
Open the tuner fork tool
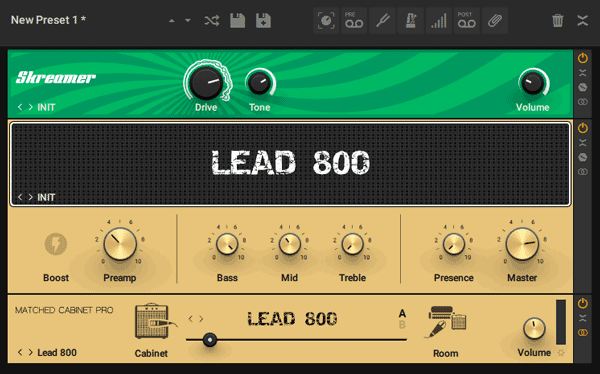[x=382, y=21]
